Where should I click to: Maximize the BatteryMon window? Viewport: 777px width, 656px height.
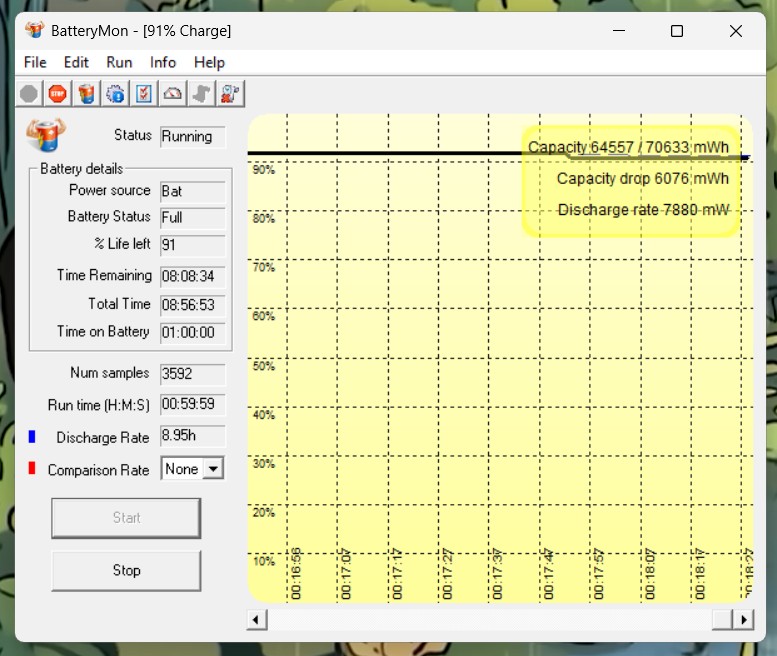677,31
